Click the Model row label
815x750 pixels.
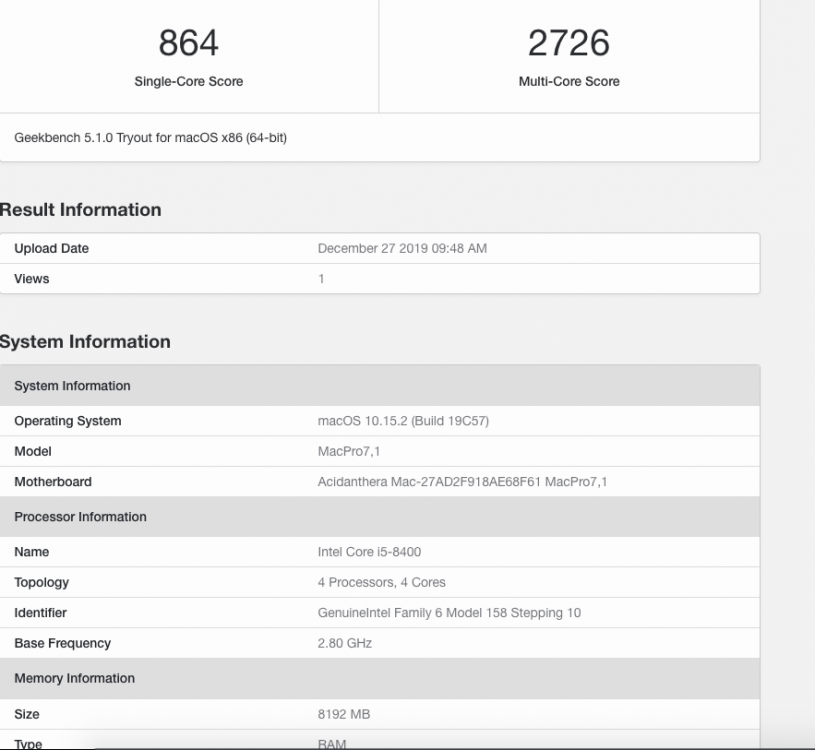pos(33,451)
